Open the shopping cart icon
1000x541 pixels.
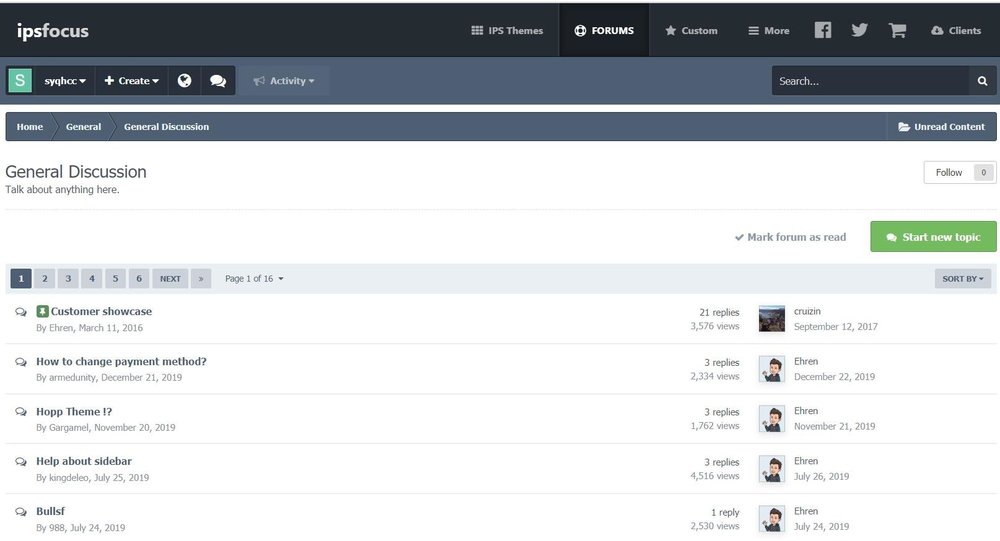(x=897, y=30)
